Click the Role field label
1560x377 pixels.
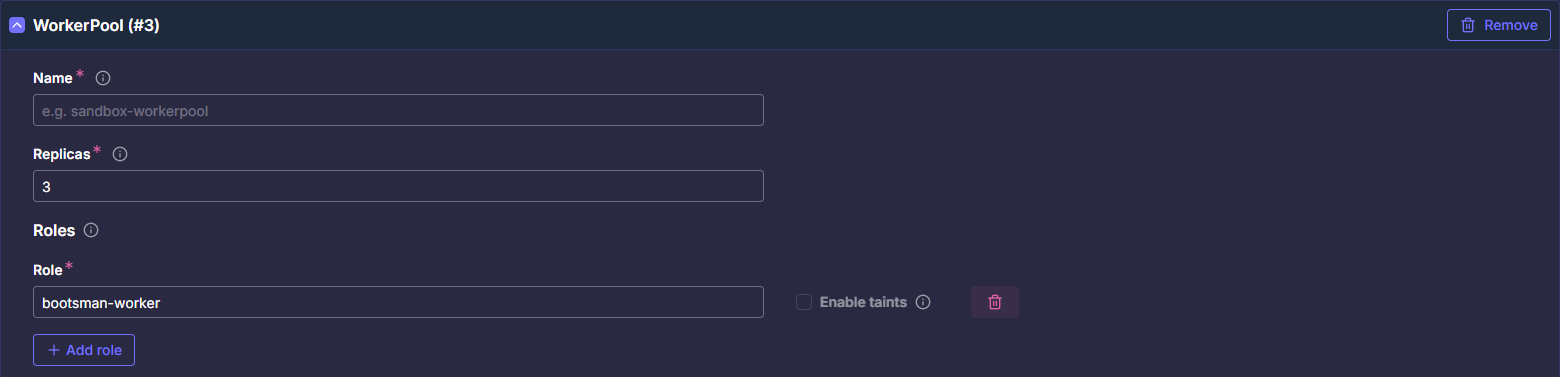click(48, 270)
